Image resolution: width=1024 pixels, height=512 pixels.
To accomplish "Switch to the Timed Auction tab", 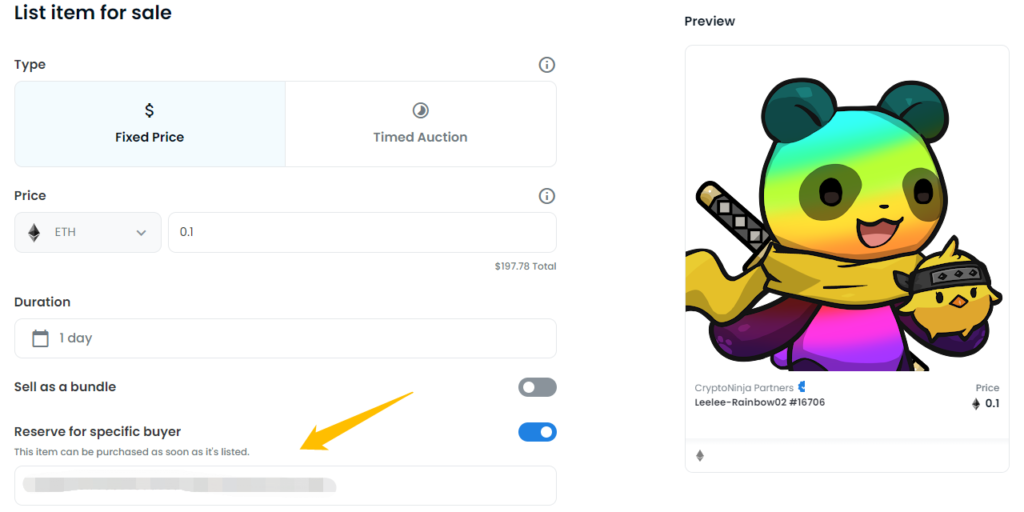I will pyautogui.click(x=421, y=124).
